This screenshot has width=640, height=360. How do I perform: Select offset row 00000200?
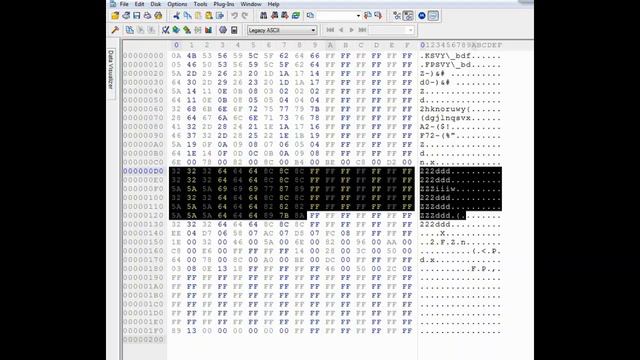[x=143, y=340]
